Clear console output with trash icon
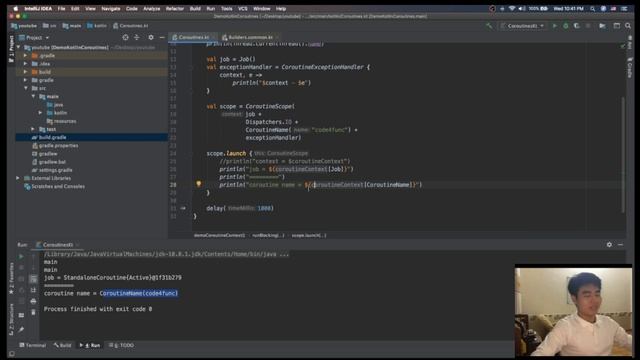 pos(33,312)
